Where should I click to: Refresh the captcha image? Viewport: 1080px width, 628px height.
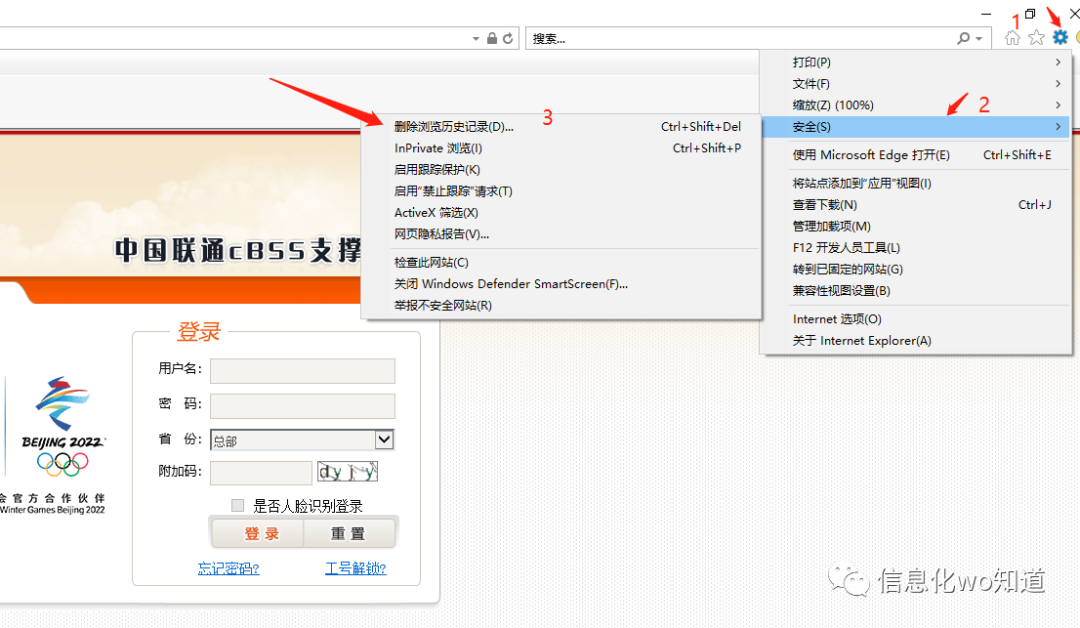point(347,472)
